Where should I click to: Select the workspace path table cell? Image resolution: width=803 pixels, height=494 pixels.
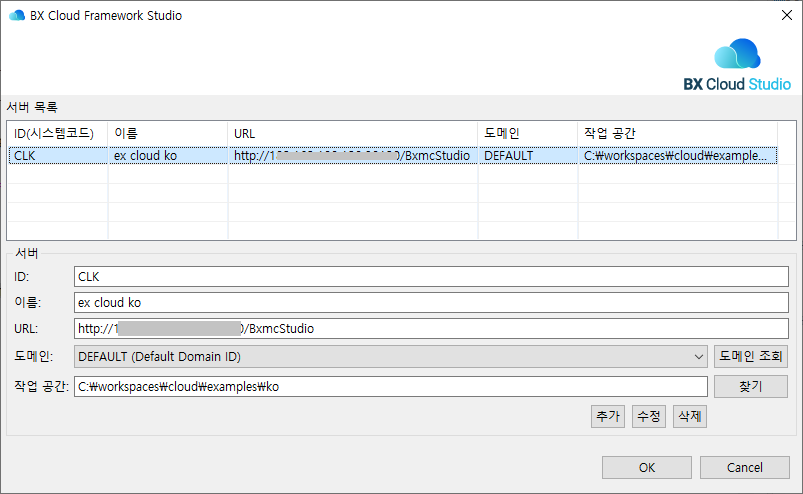(x=678, y=156)
